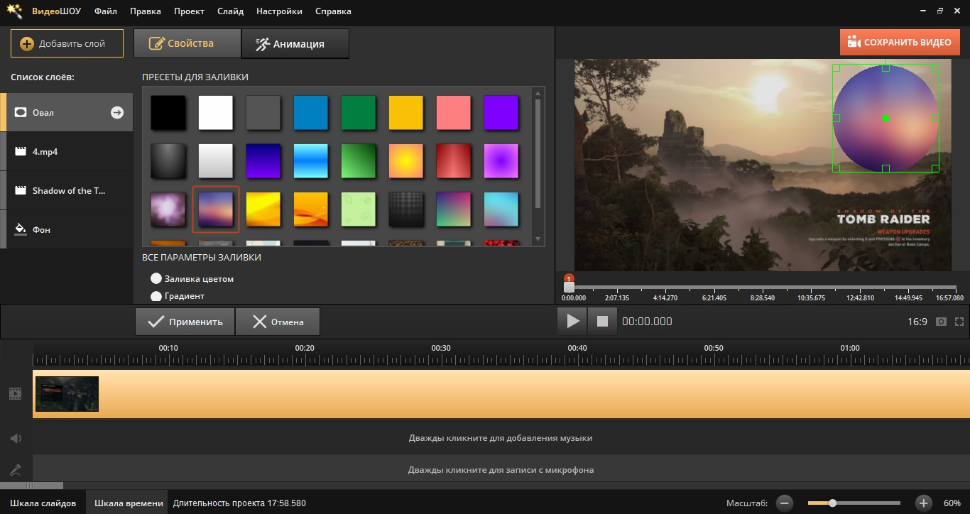Choose the orange-yellow radial gradient preset
The height and width of the screenshot is (514, 970).
click(406, 161)
